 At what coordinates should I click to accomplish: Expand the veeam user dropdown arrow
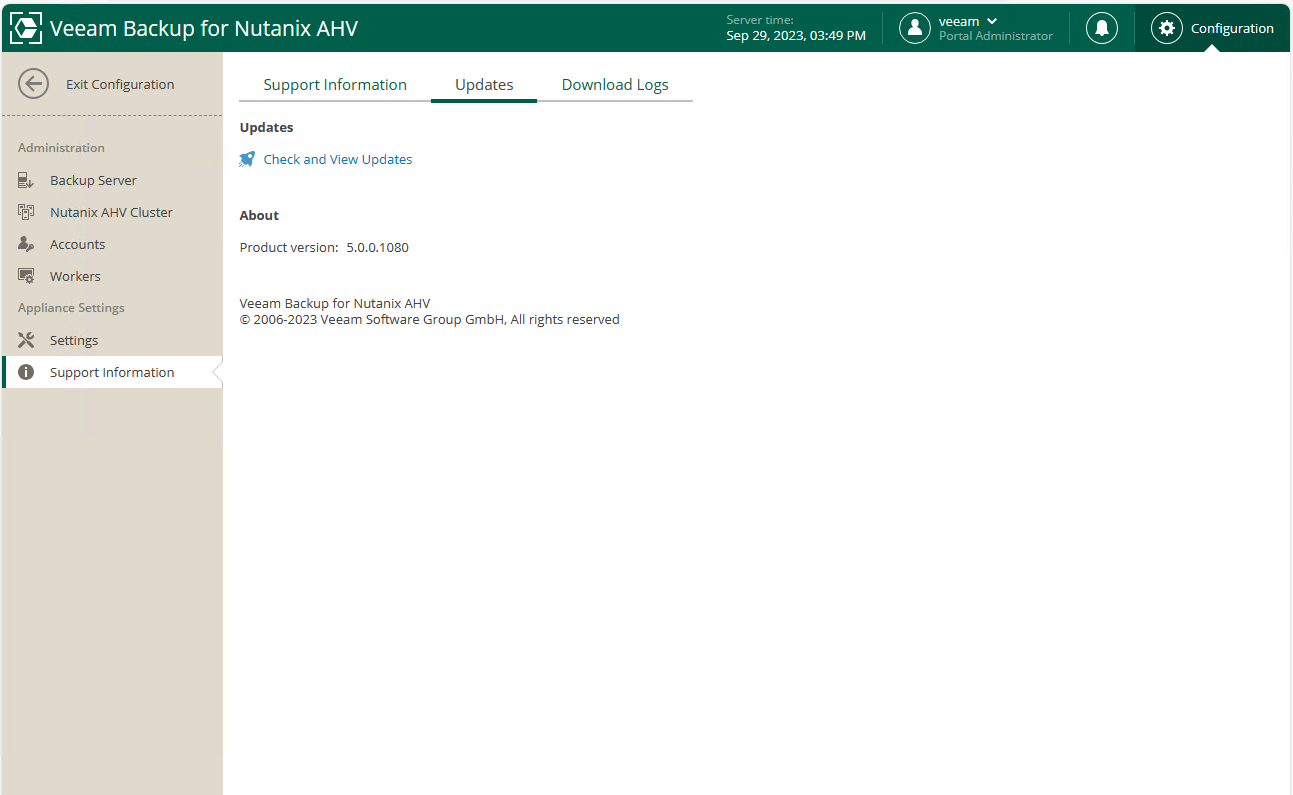pos(992,21)
